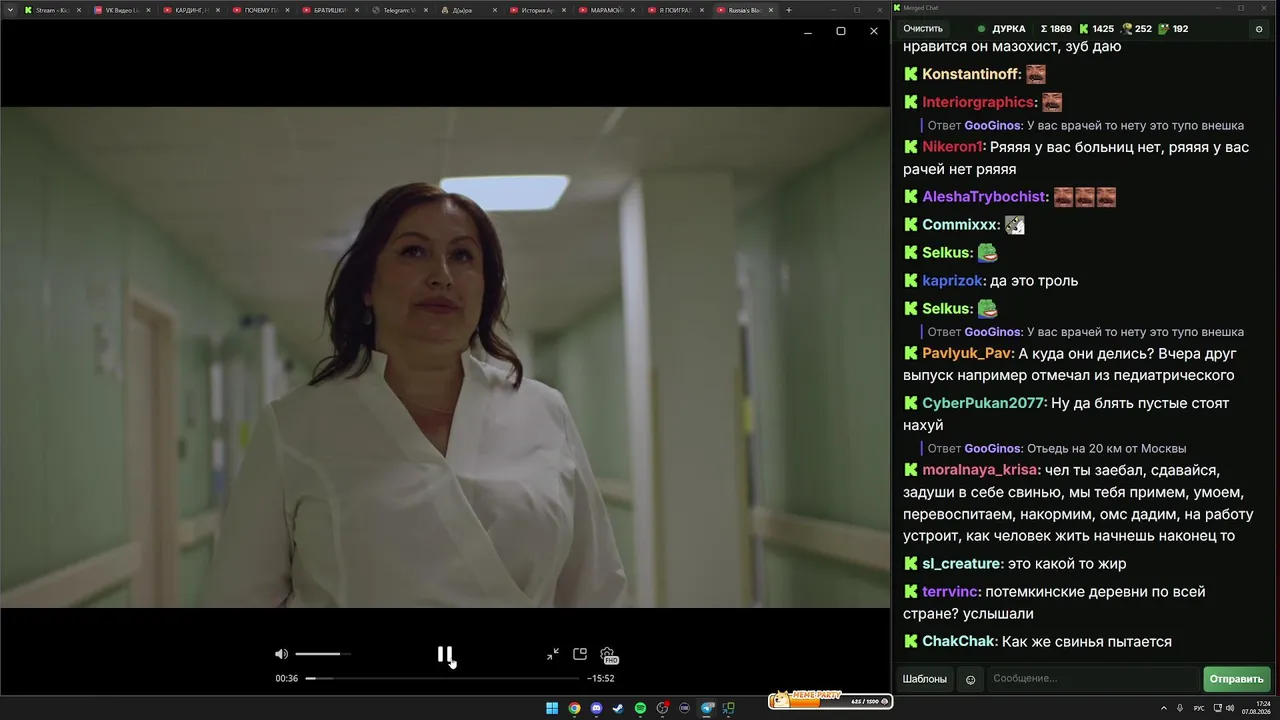Click the microphone tray icon
1280x720 pixels.
coord(1180,708)
